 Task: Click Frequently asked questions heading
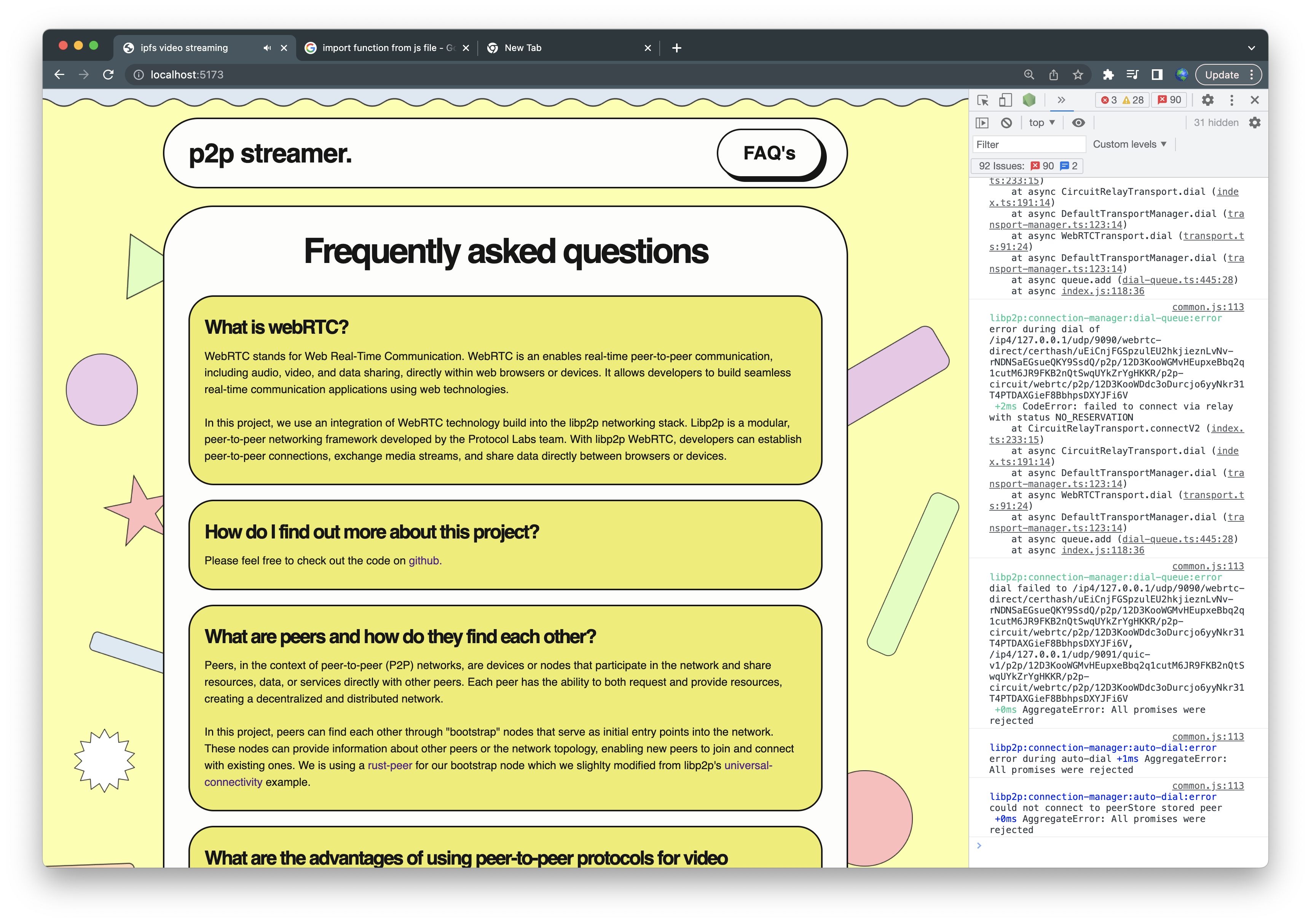click(x=506, y=251)
